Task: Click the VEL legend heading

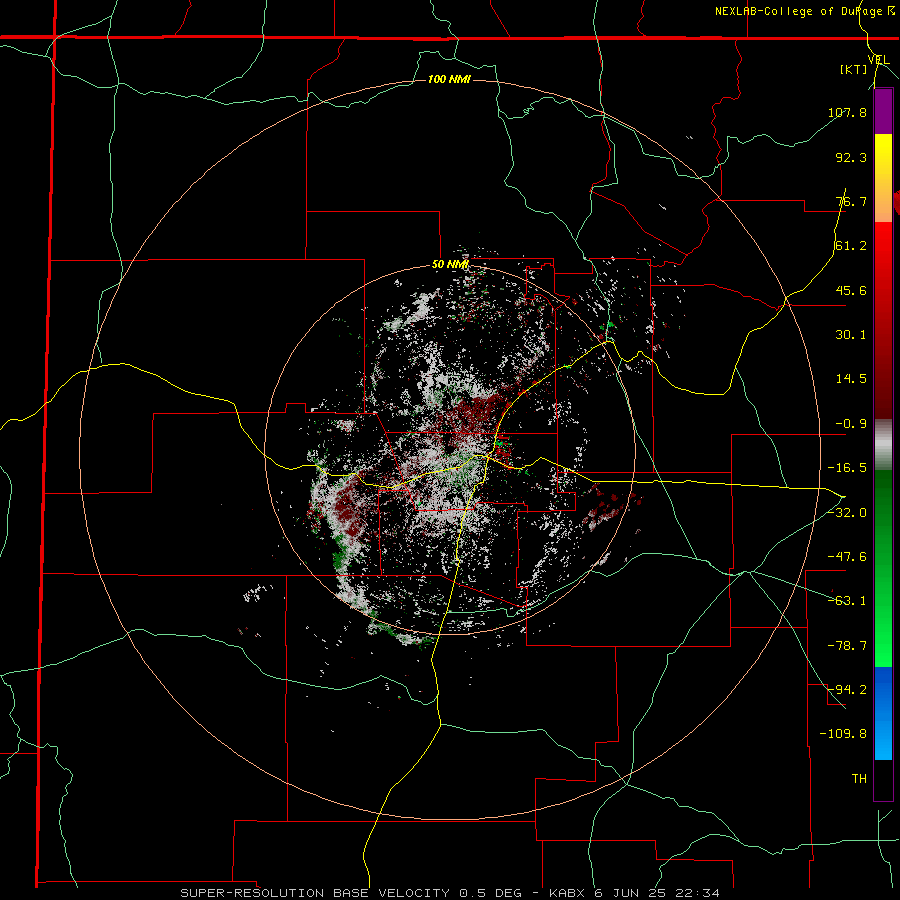Action: coord(878,60)
